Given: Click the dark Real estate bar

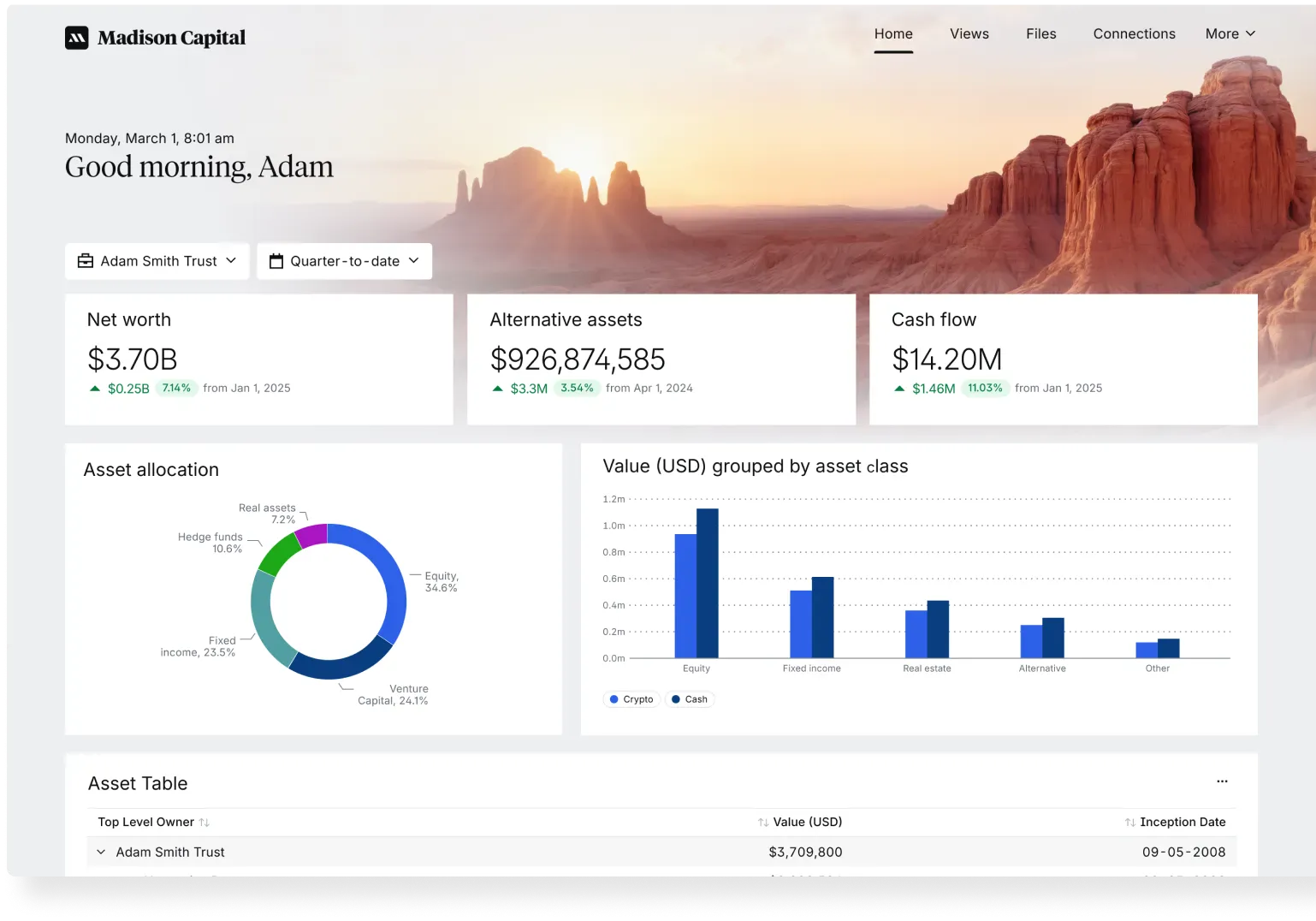Looking at the screenshot, I should 938,629.
